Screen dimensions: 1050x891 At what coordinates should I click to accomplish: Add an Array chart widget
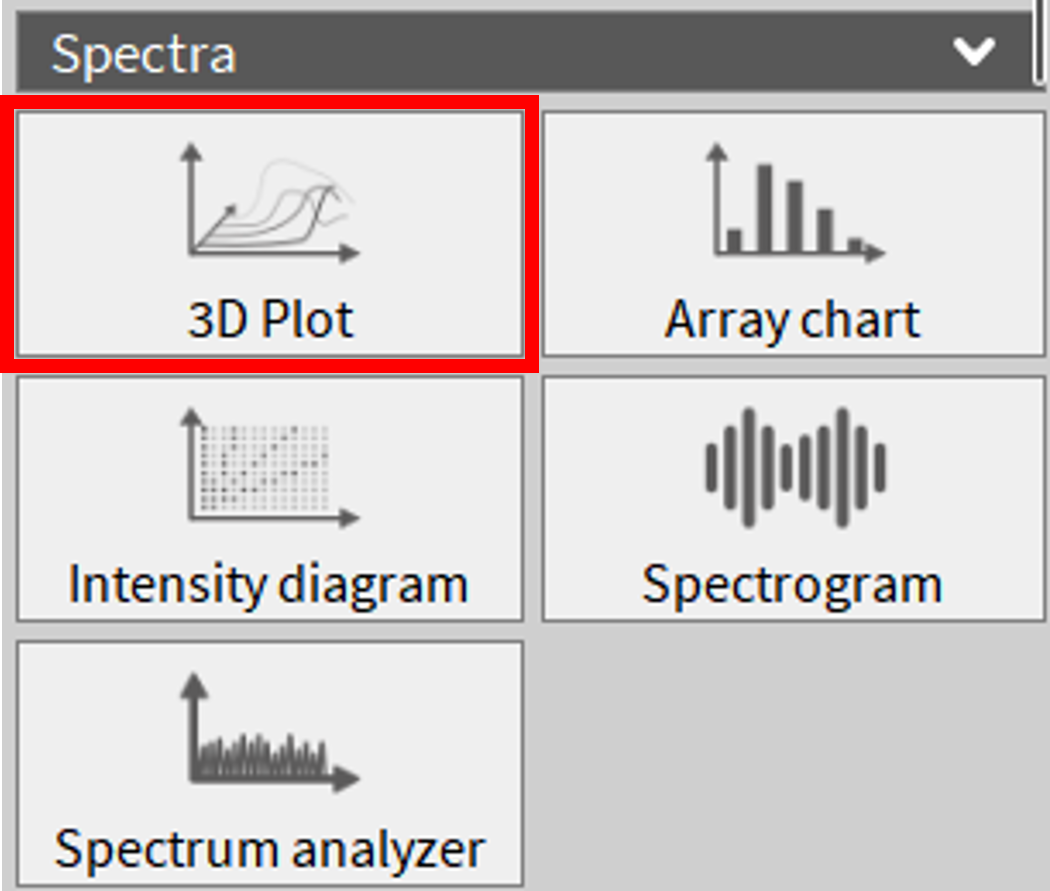coord(795,233)
